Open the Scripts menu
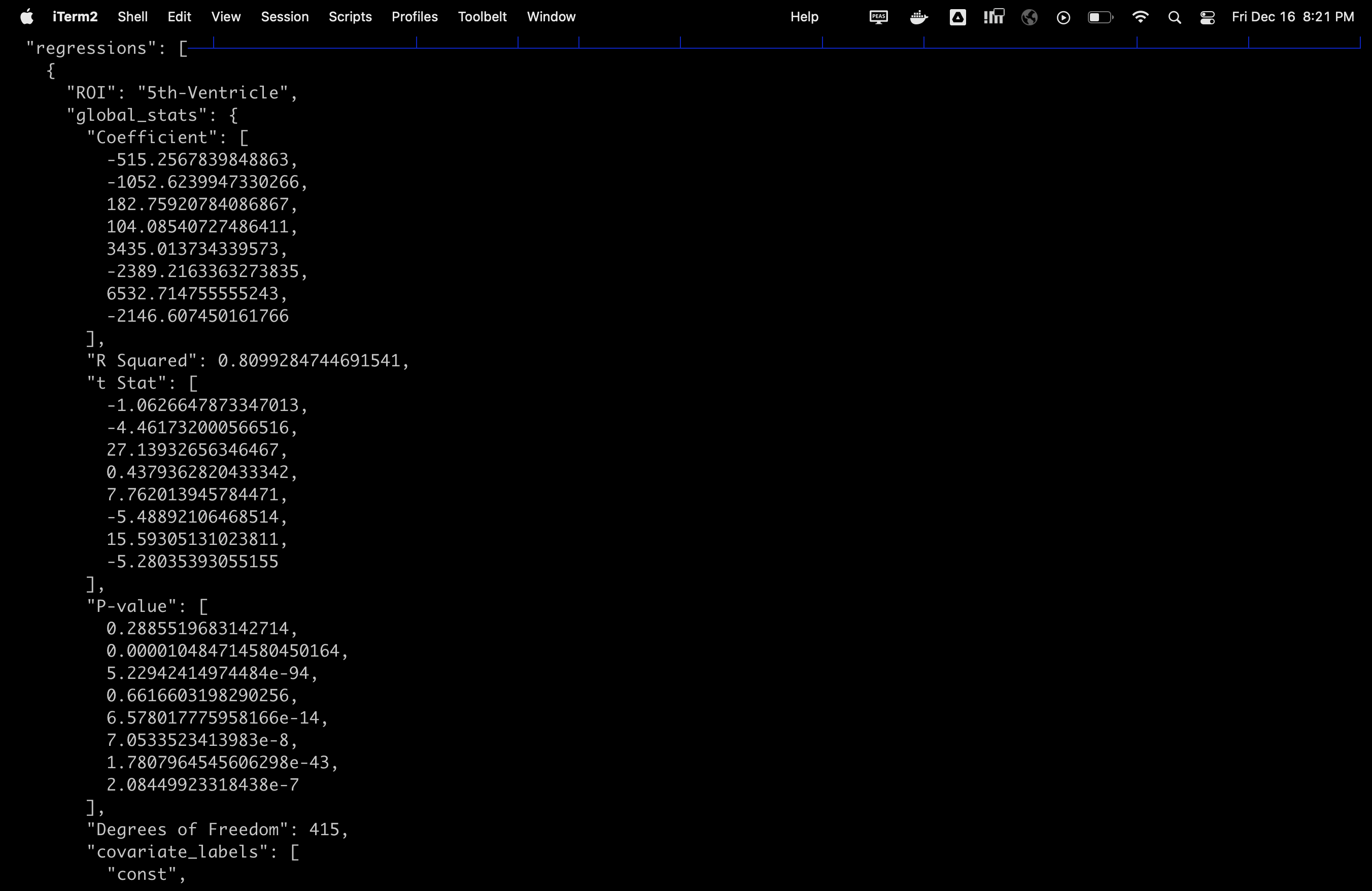The width and height of the screenshot is (1372, 891). [350, 17]
